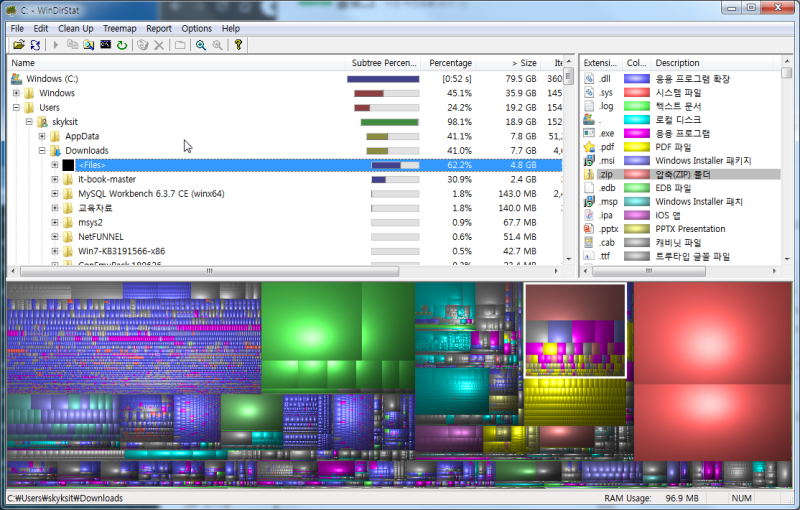Viewport: 800px width, 510px height.
Task: Click the Zoom In treemap icon
Action: [x=201, y=45]
